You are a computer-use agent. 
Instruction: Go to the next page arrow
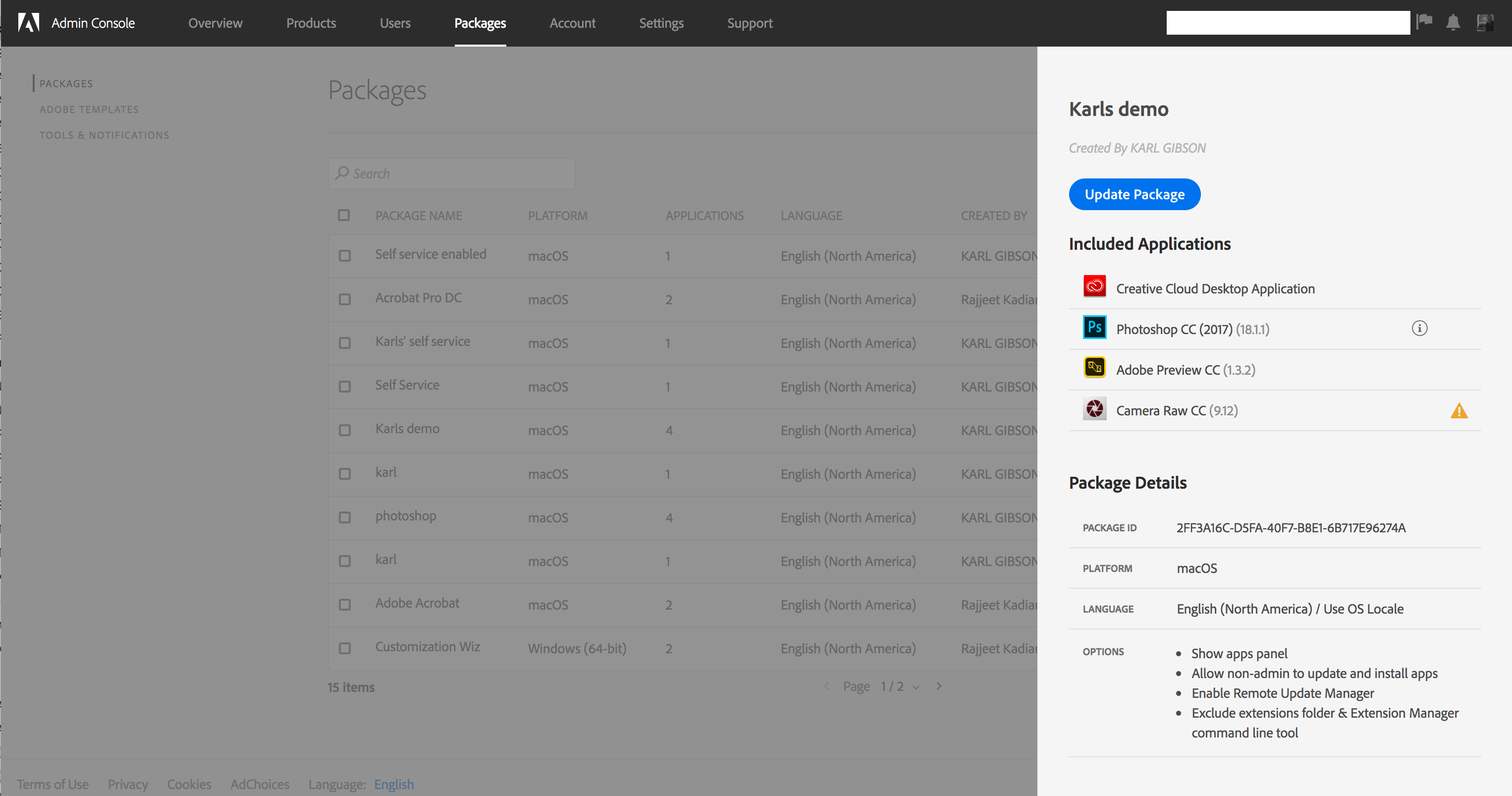(939, 686)
